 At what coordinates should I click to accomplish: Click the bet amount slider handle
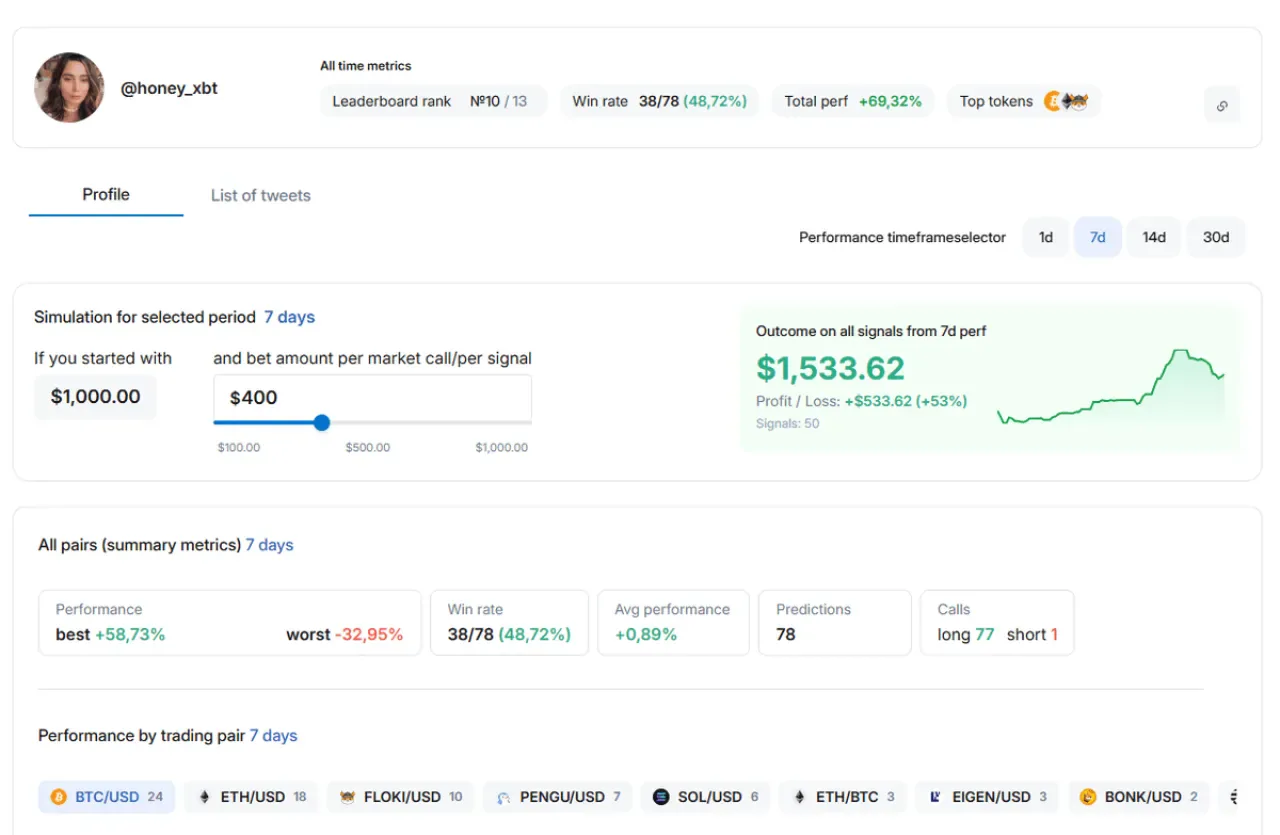point(322,423)
